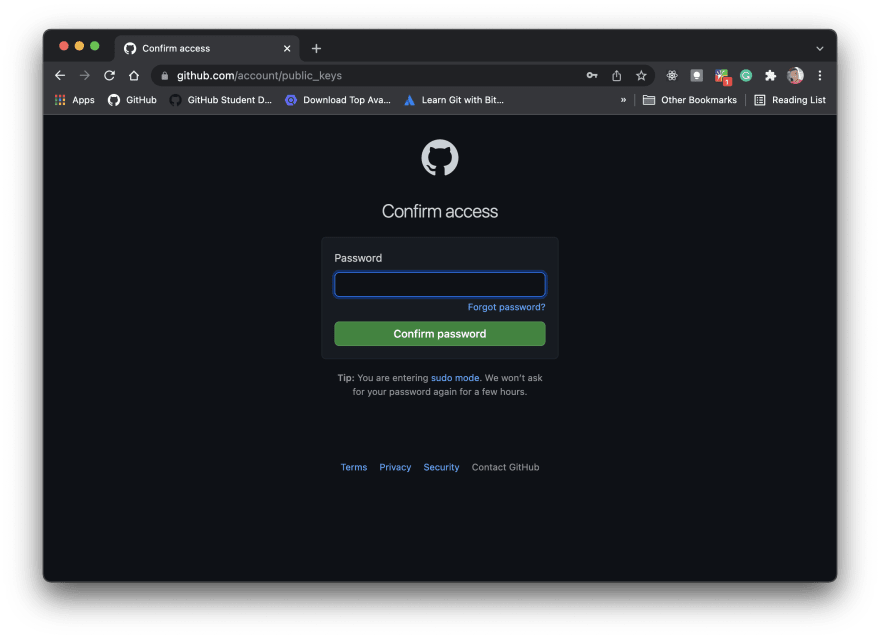Open the Terms footer link
Image resolution: width=880 pixels, height=639 pixels.
tap(354, 467)
